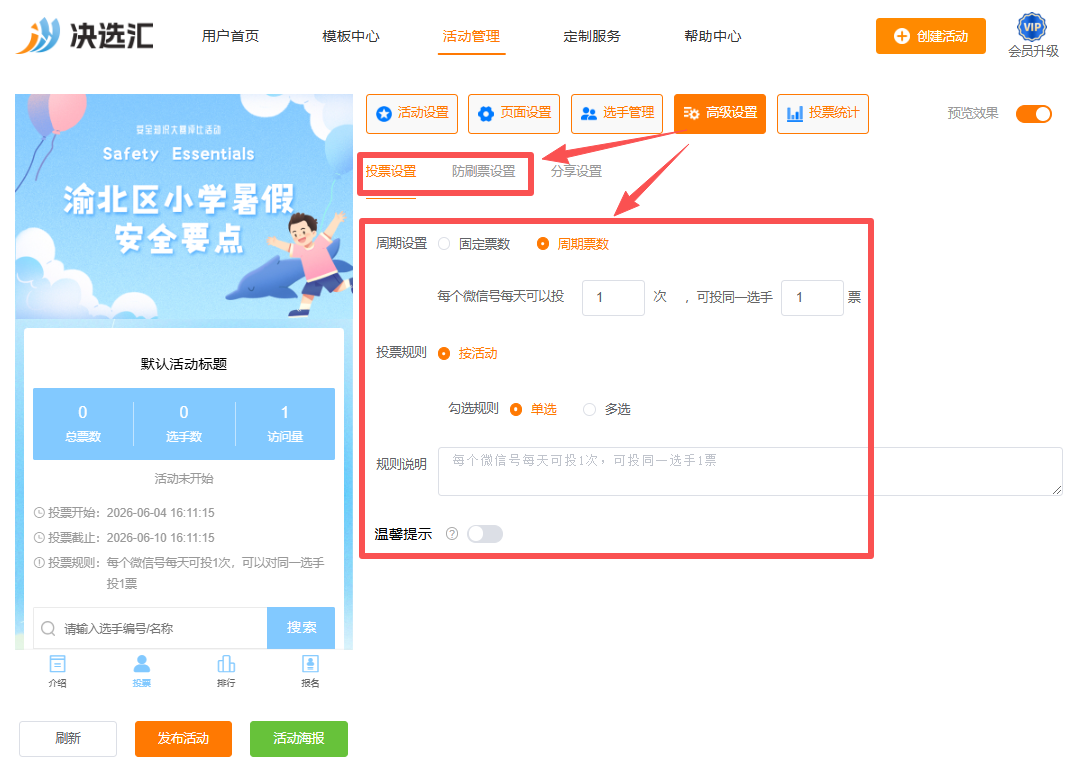Viewport: 1071px width, 778px height.
Task: Click the 渝北区小学暑假安全要点 banner image
Action: [184, 207]
